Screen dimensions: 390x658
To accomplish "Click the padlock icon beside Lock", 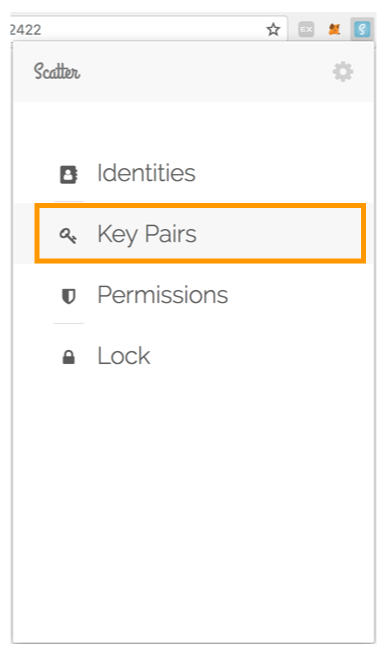I will pyautogui.click(x=68, y=357).
